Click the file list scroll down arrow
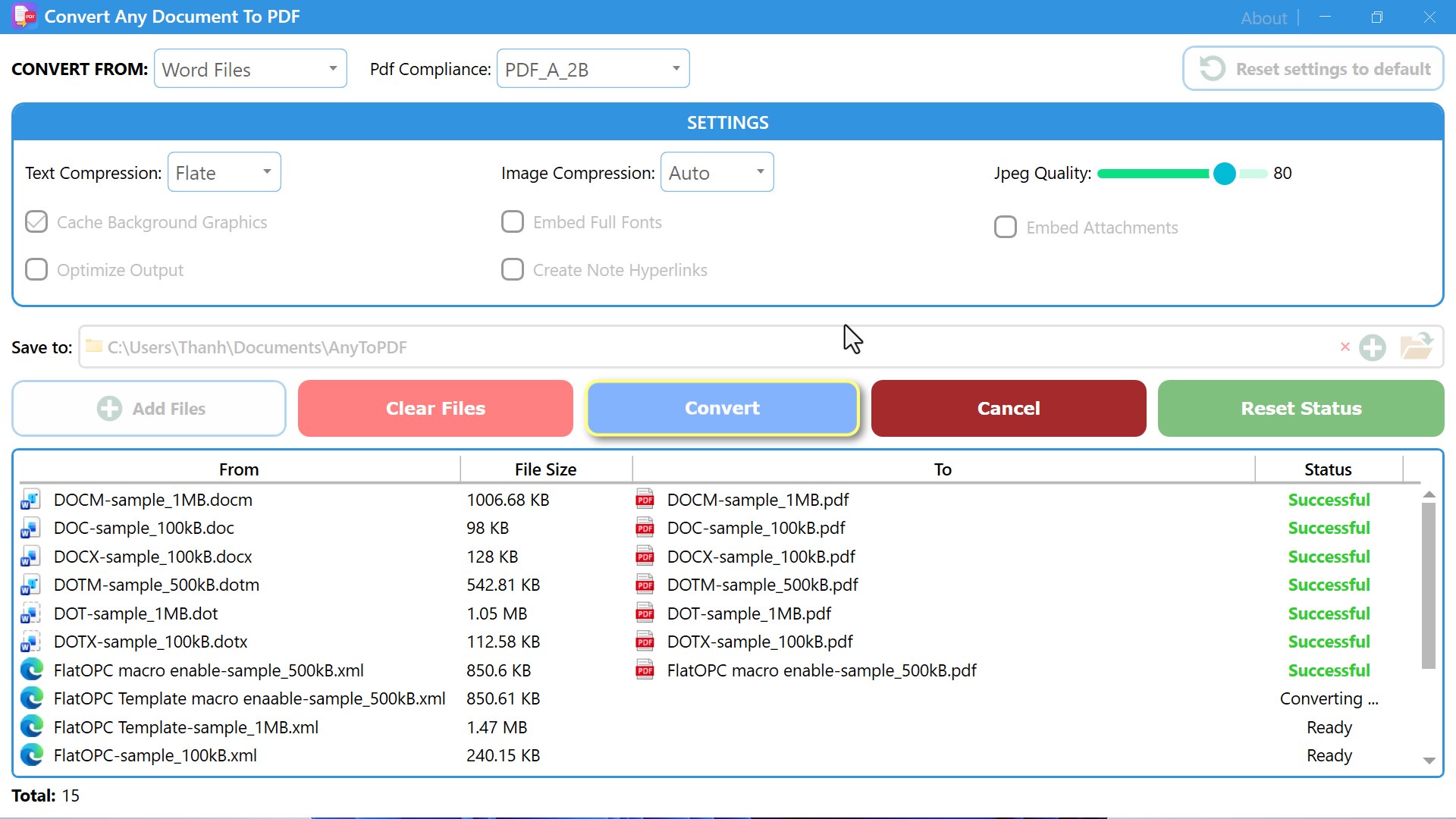Image resolution: width=1456 pixels, height=819 pixels. click(x=1429, y=760)
